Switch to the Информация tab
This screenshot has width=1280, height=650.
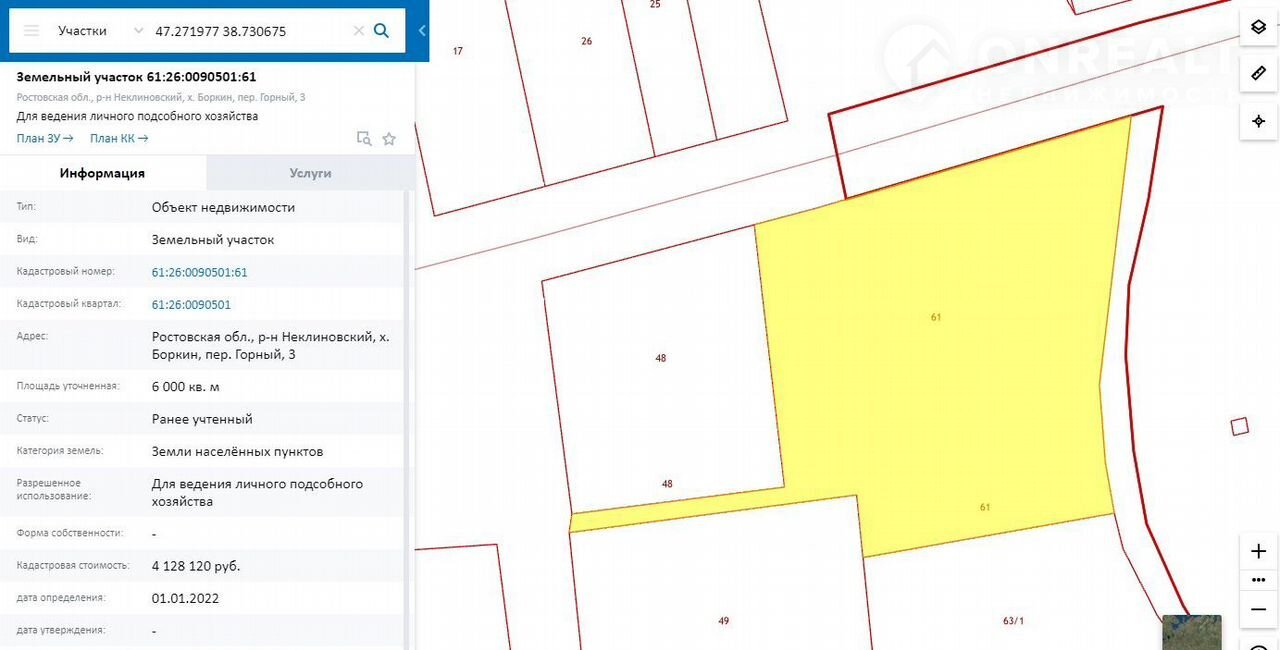click(102, 173)
